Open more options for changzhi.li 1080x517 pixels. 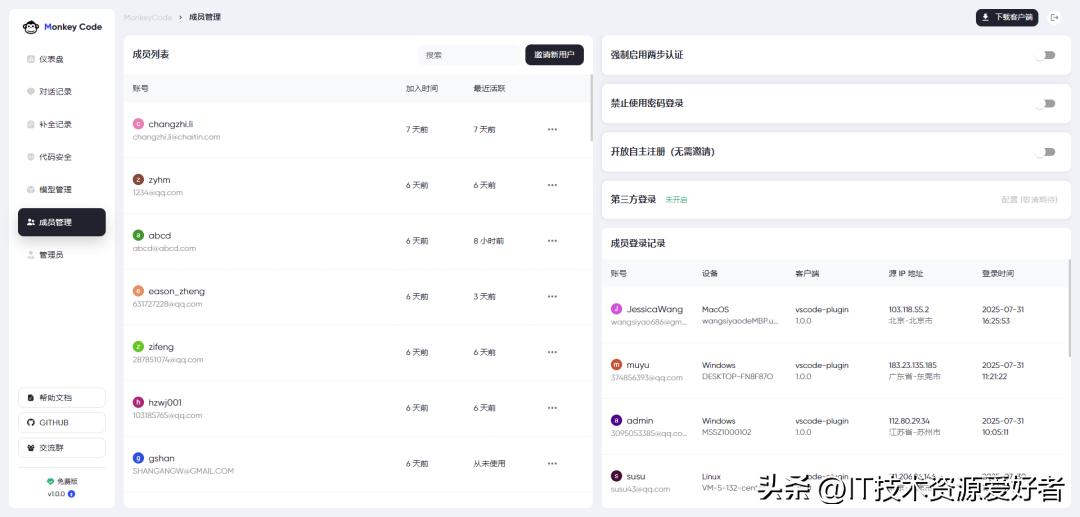[x=552, y=129]
